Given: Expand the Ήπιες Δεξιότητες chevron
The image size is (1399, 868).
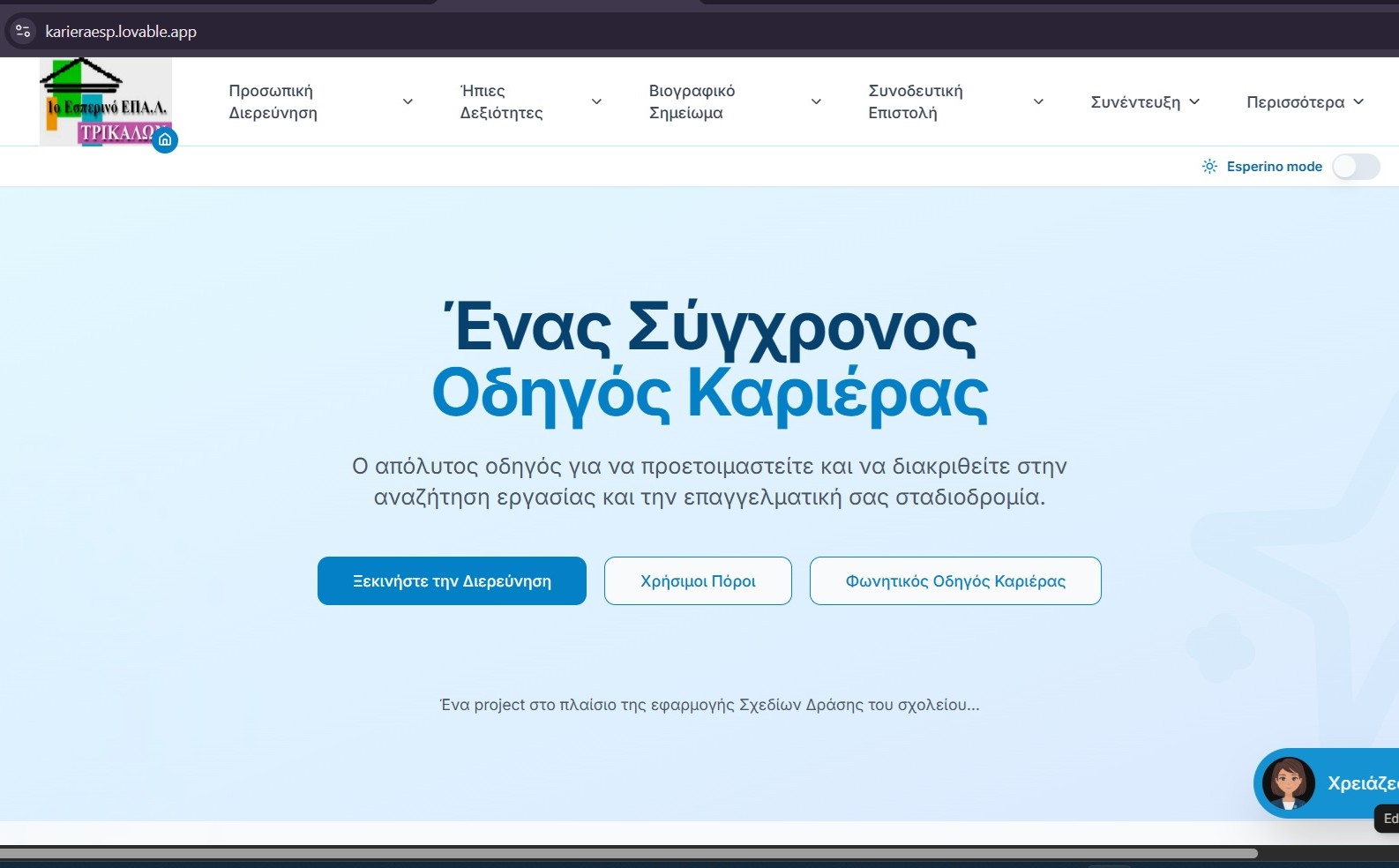Looking at the screenshot, I should click(596, 101).
